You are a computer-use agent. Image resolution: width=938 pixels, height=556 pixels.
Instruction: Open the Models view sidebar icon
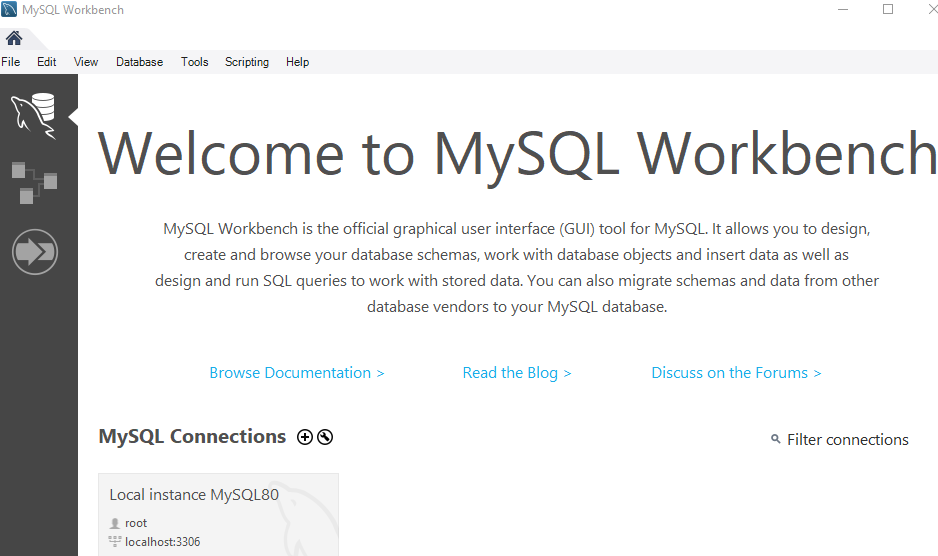(34, 182)
